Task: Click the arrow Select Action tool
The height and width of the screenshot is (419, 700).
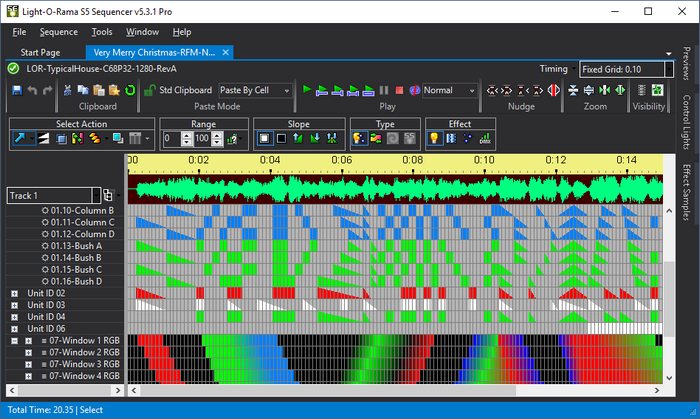Action: click(20, 138)
